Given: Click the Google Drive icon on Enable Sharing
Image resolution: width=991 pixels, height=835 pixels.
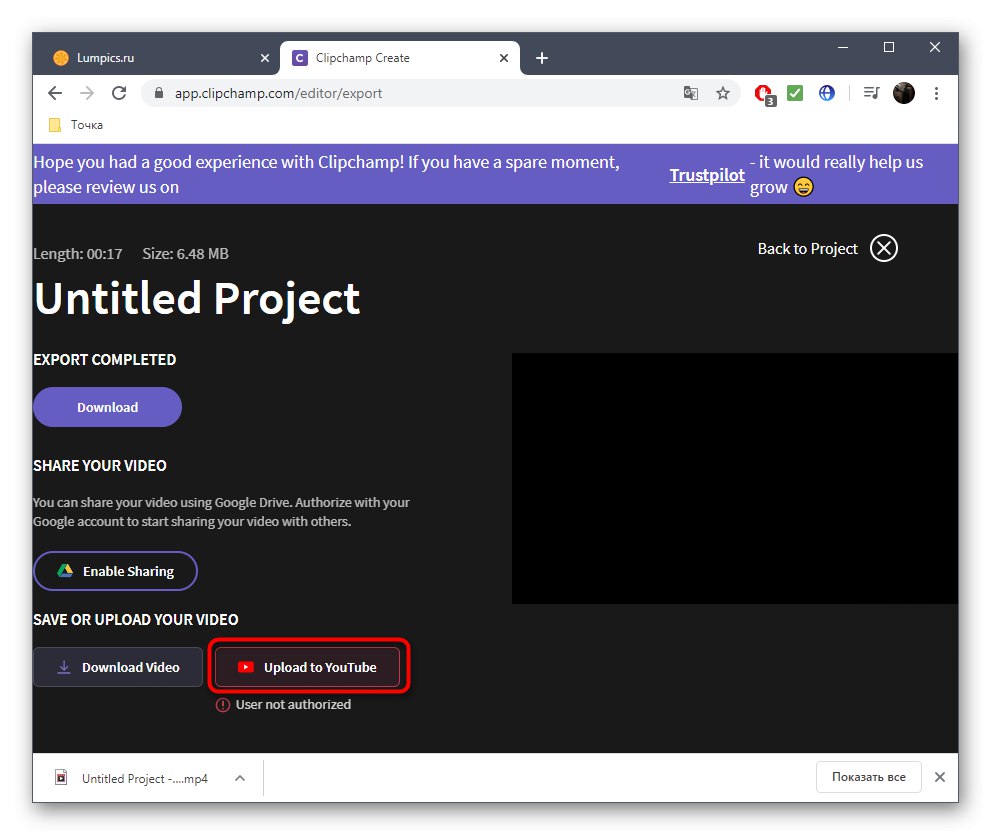Looking at the screenshot, I should 63,570.
